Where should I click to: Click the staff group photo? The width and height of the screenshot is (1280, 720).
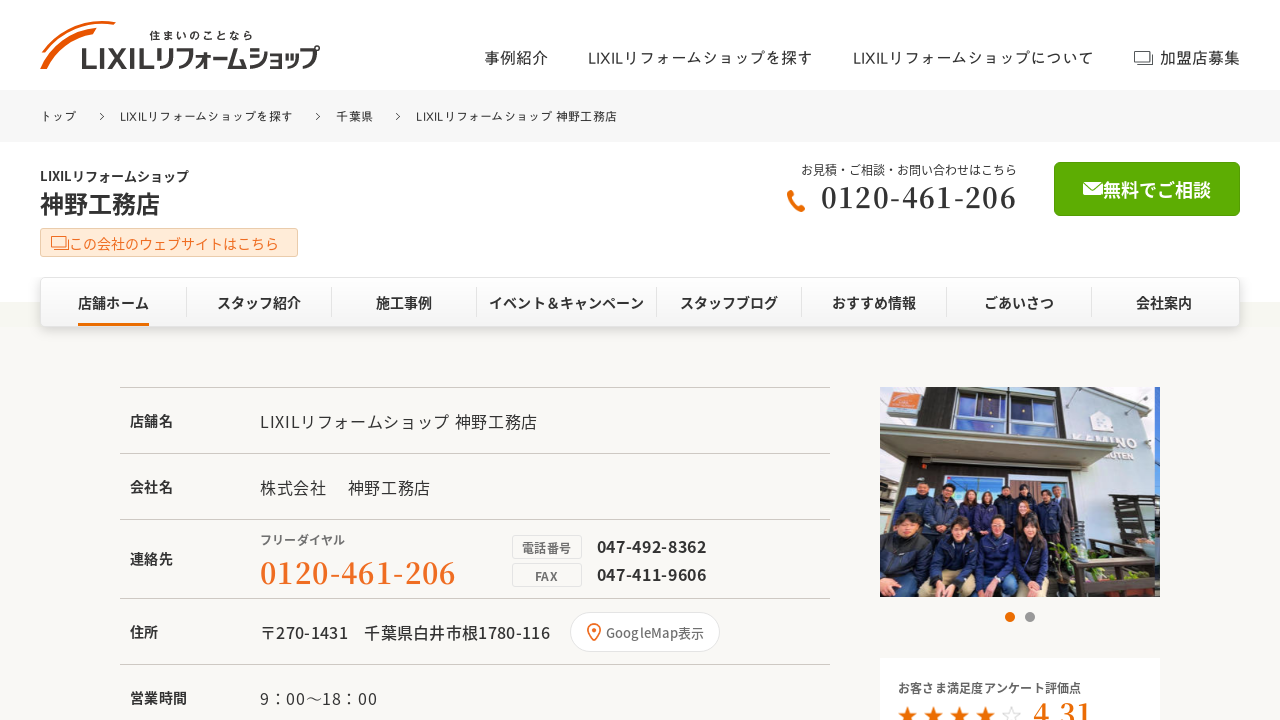[x=1019, y=492]
